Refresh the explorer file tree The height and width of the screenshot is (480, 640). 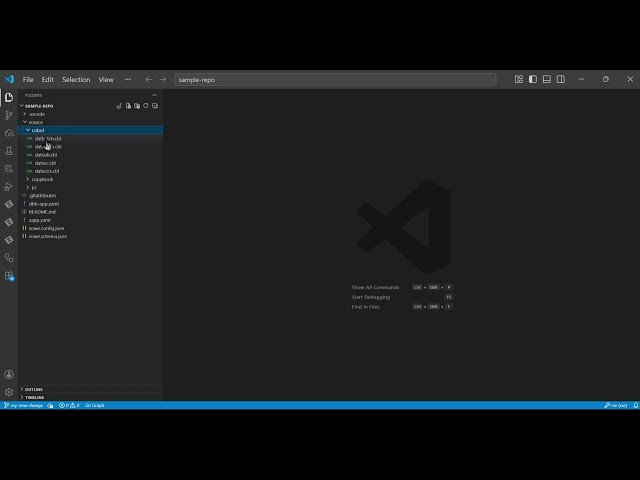pos(146,106)
